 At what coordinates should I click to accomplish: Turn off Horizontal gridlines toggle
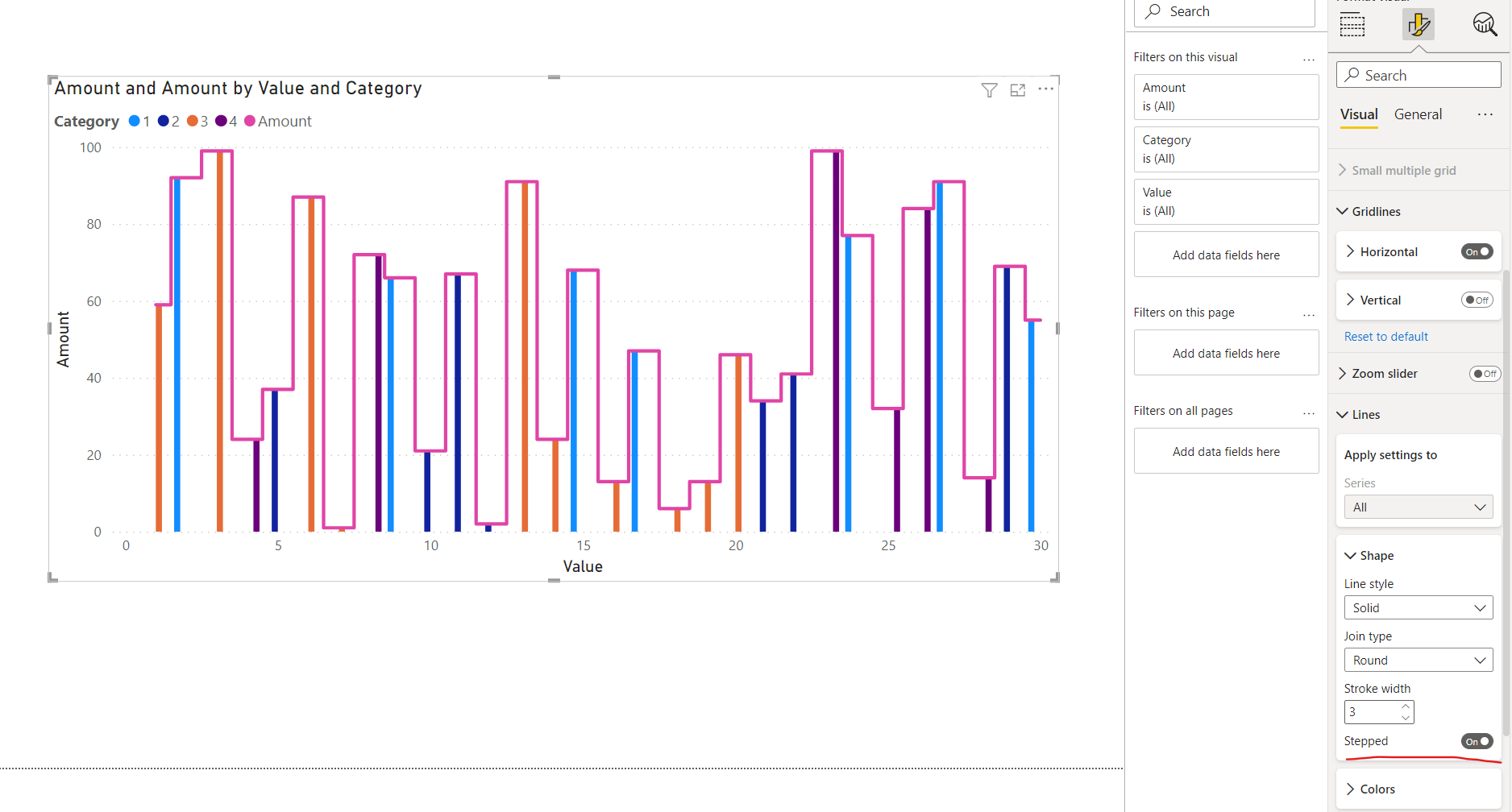pyautogui.click(x=1477, y=252)
